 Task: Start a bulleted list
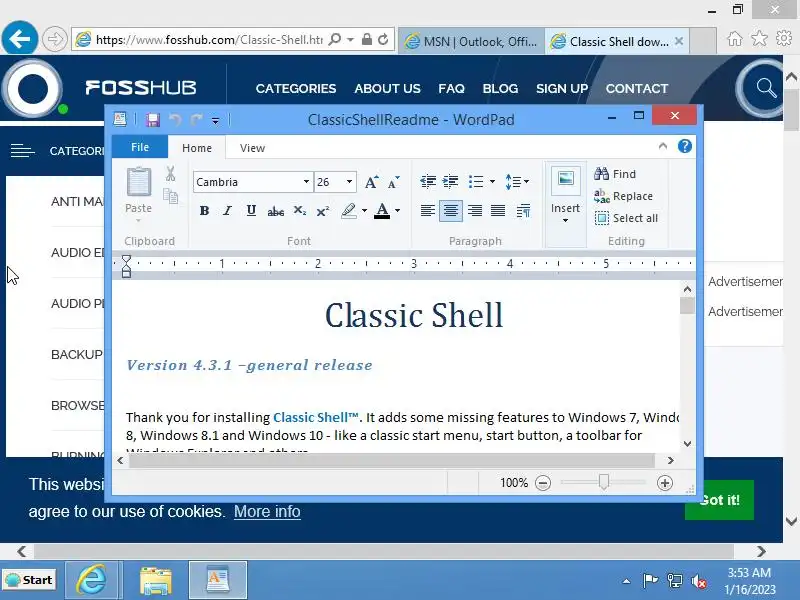click(476, 182)
